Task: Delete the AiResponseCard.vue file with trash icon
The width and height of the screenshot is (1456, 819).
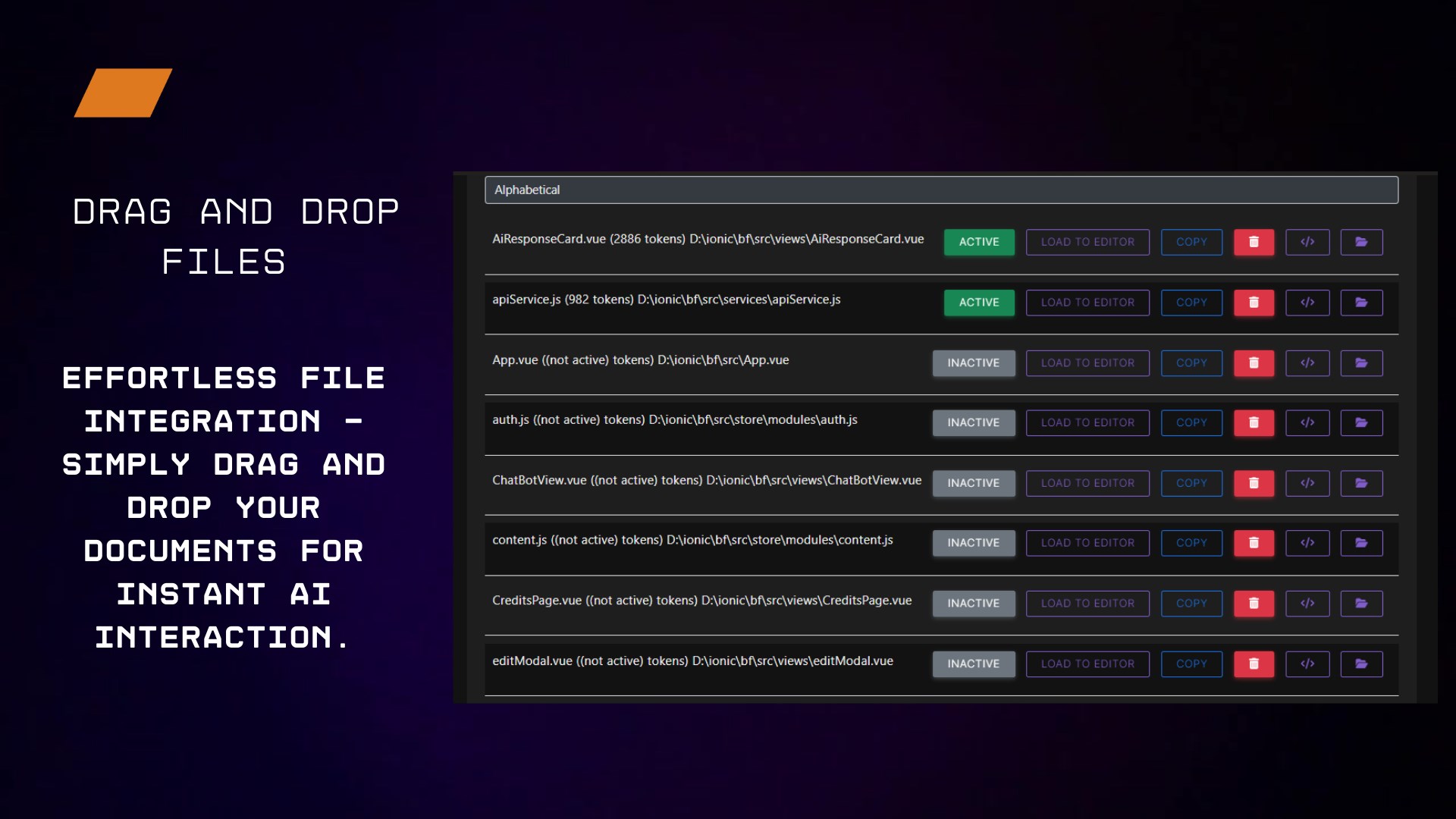Action: 1254,242
